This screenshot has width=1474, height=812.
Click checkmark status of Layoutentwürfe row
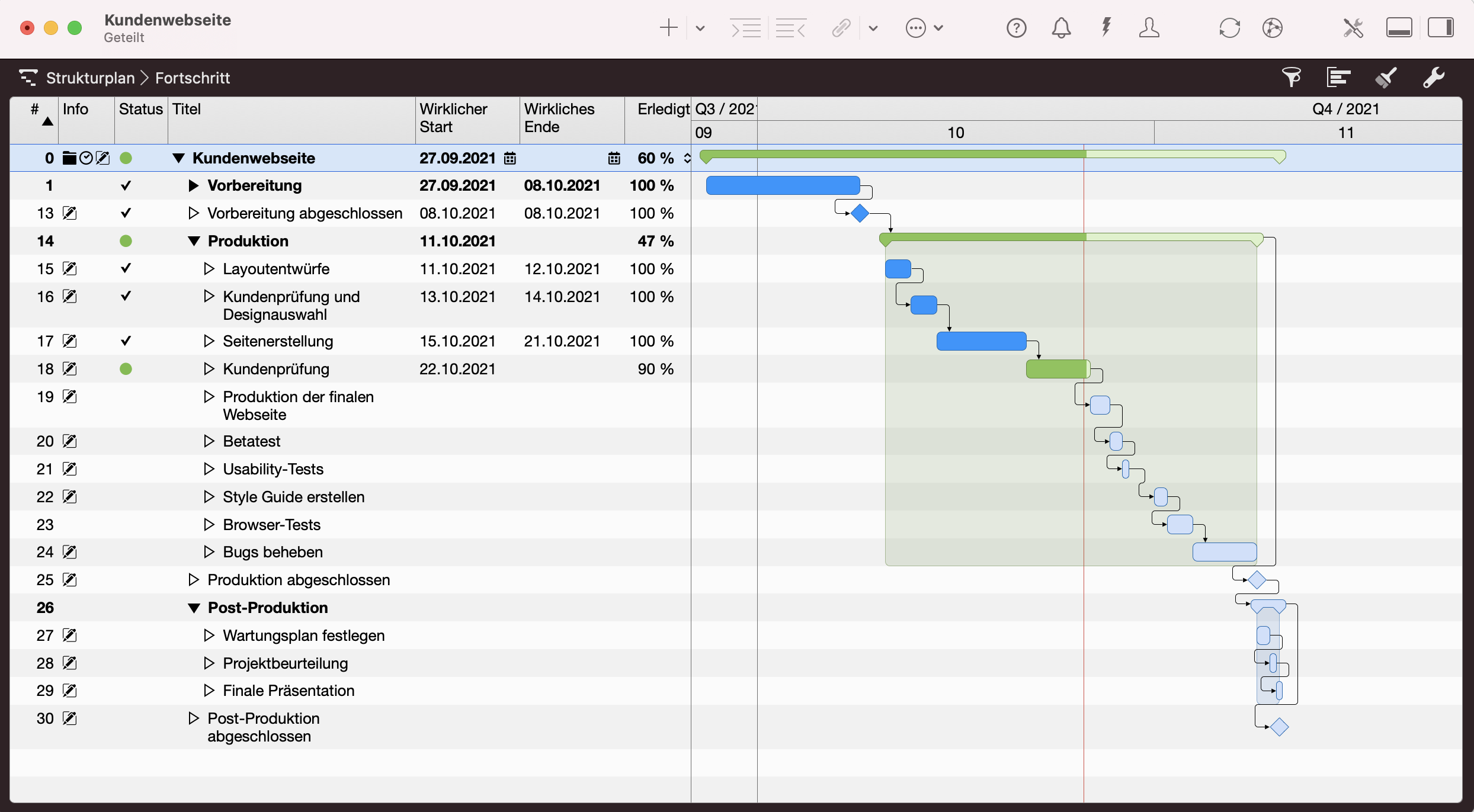(x=126, y=269)
